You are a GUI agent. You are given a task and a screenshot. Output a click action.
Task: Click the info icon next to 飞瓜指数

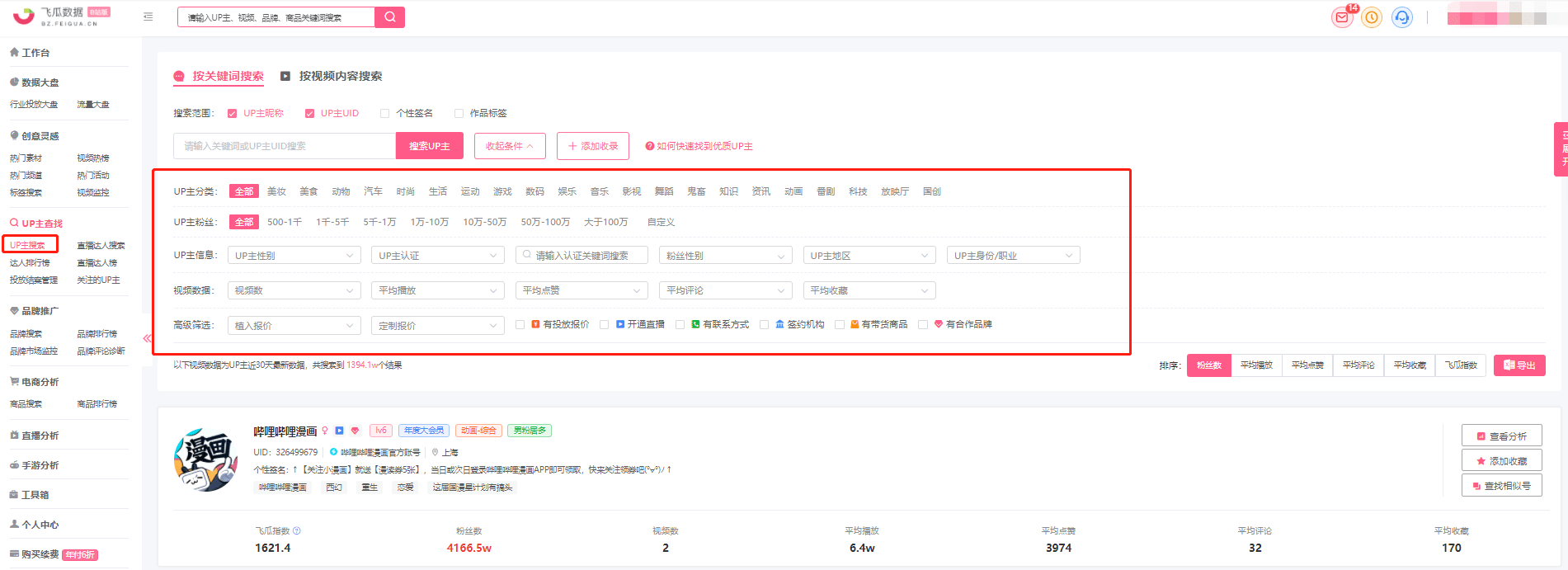click(297, 530)
